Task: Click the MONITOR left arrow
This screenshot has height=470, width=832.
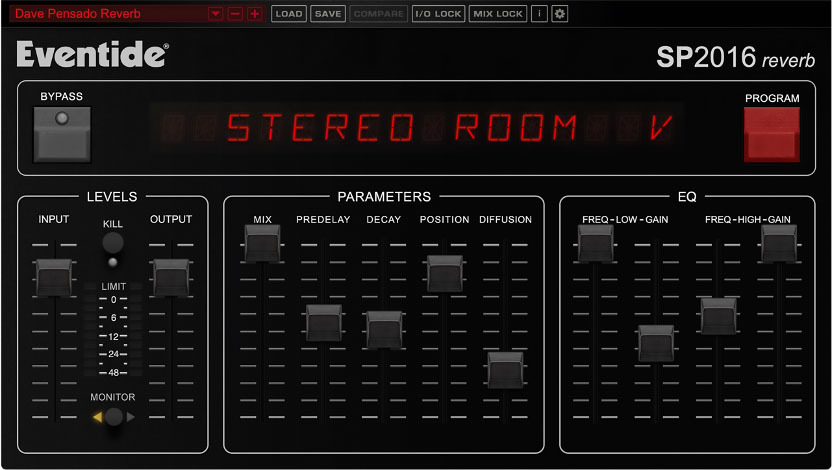Action: point(97,417)
